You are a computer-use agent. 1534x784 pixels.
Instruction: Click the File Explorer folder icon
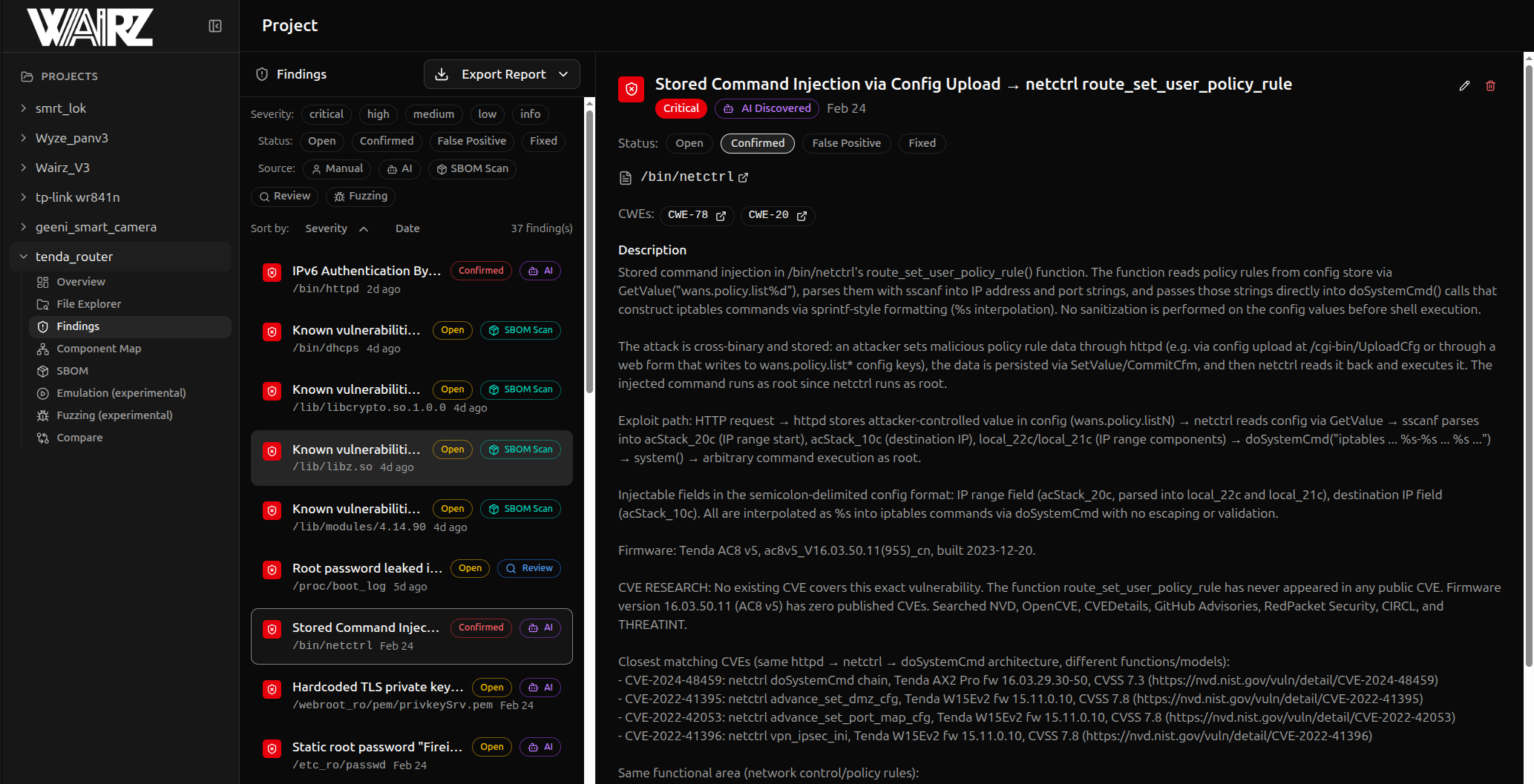(x=43, y=304)
